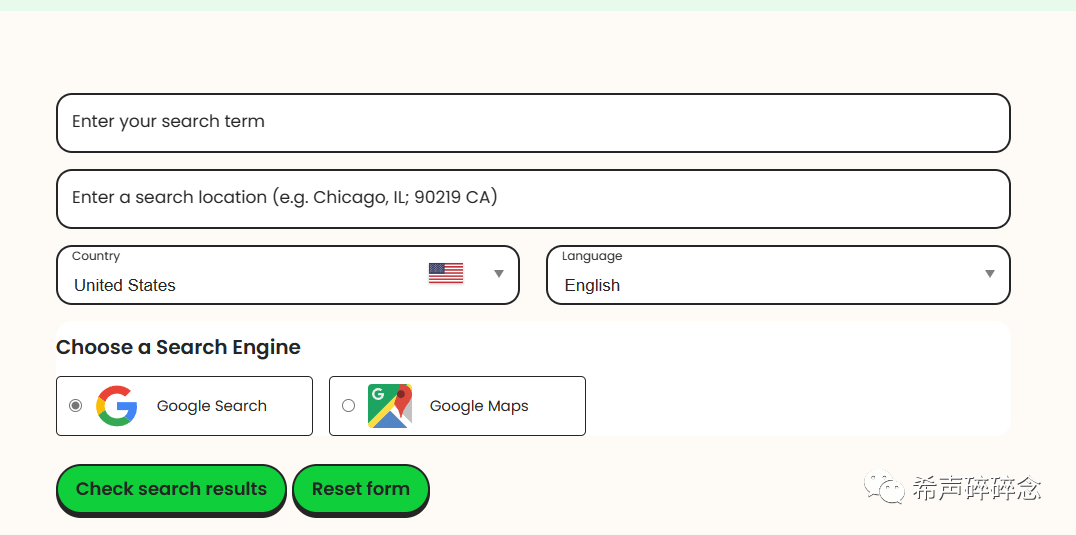Click the United States flag icon
This screenshot has height=535, width=1076.
pyautogui.click(x=446, y=273)
